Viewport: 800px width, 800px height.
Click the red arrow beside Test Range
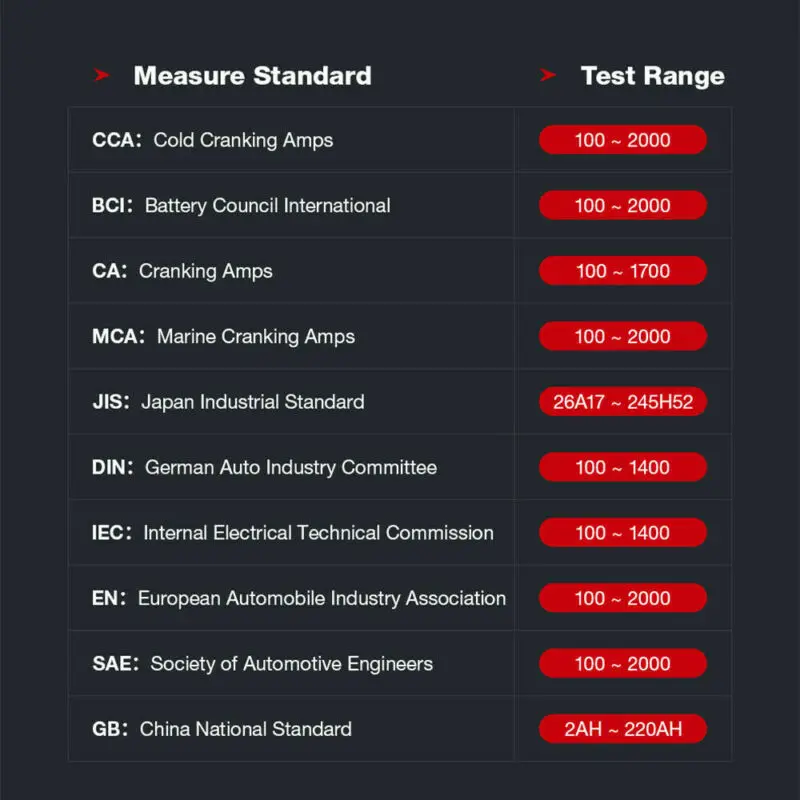pos(547,76)
